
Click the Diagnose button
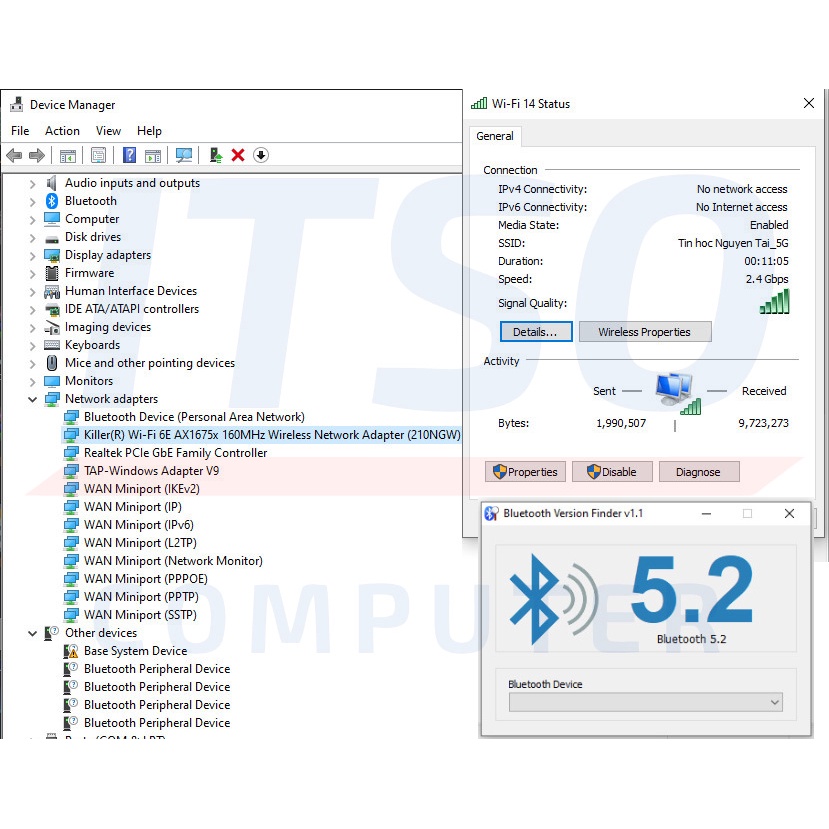click(x=697, y=472)
